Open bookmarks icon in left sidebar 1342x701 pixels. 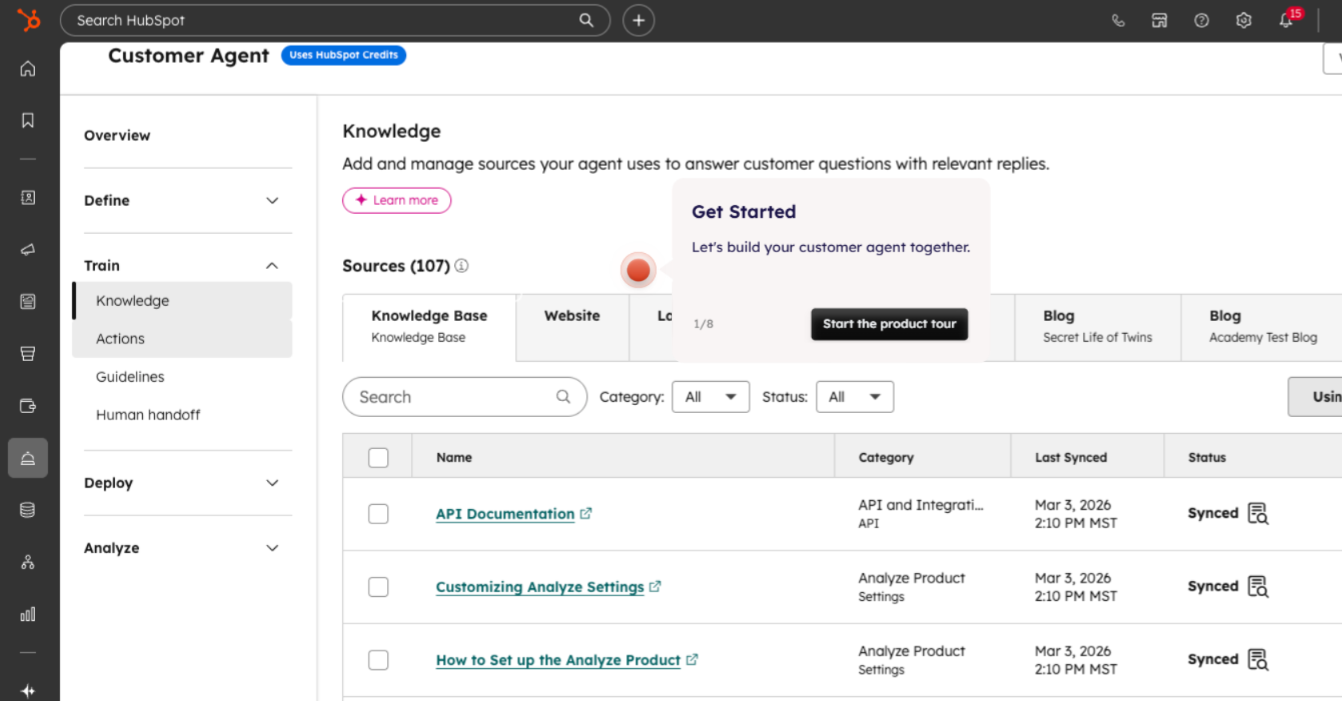[x=28, y=120]
